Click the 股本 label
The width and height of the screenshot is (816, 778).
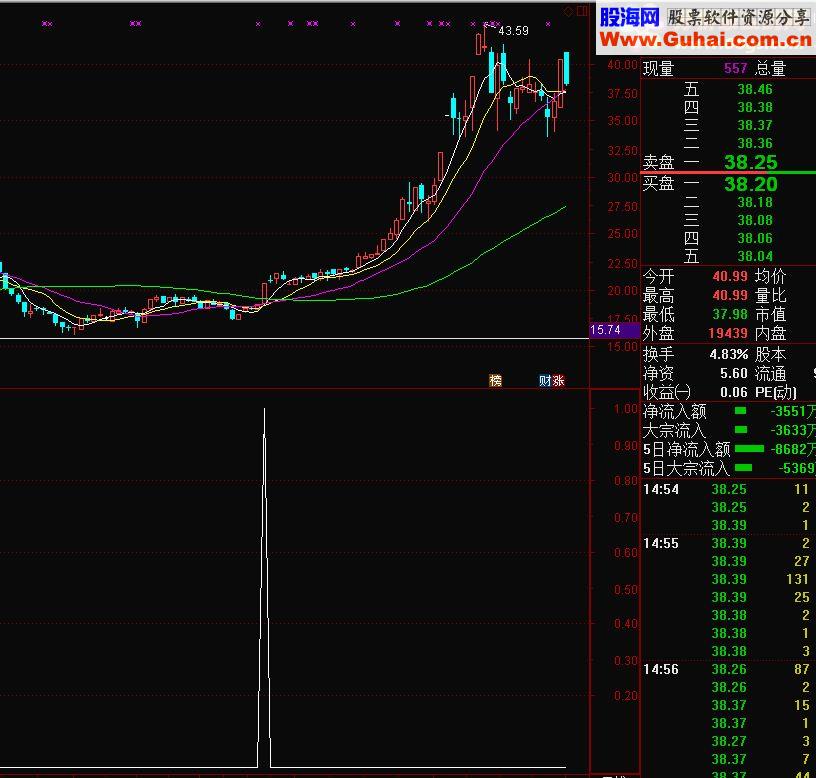point(770,354)
